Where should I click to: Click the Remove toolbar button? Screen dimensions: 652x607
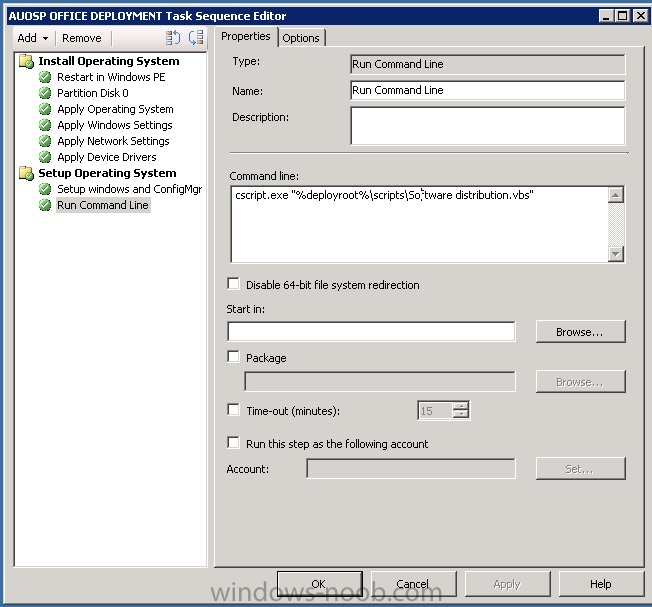pyautogui.click(x=82, y=38)
